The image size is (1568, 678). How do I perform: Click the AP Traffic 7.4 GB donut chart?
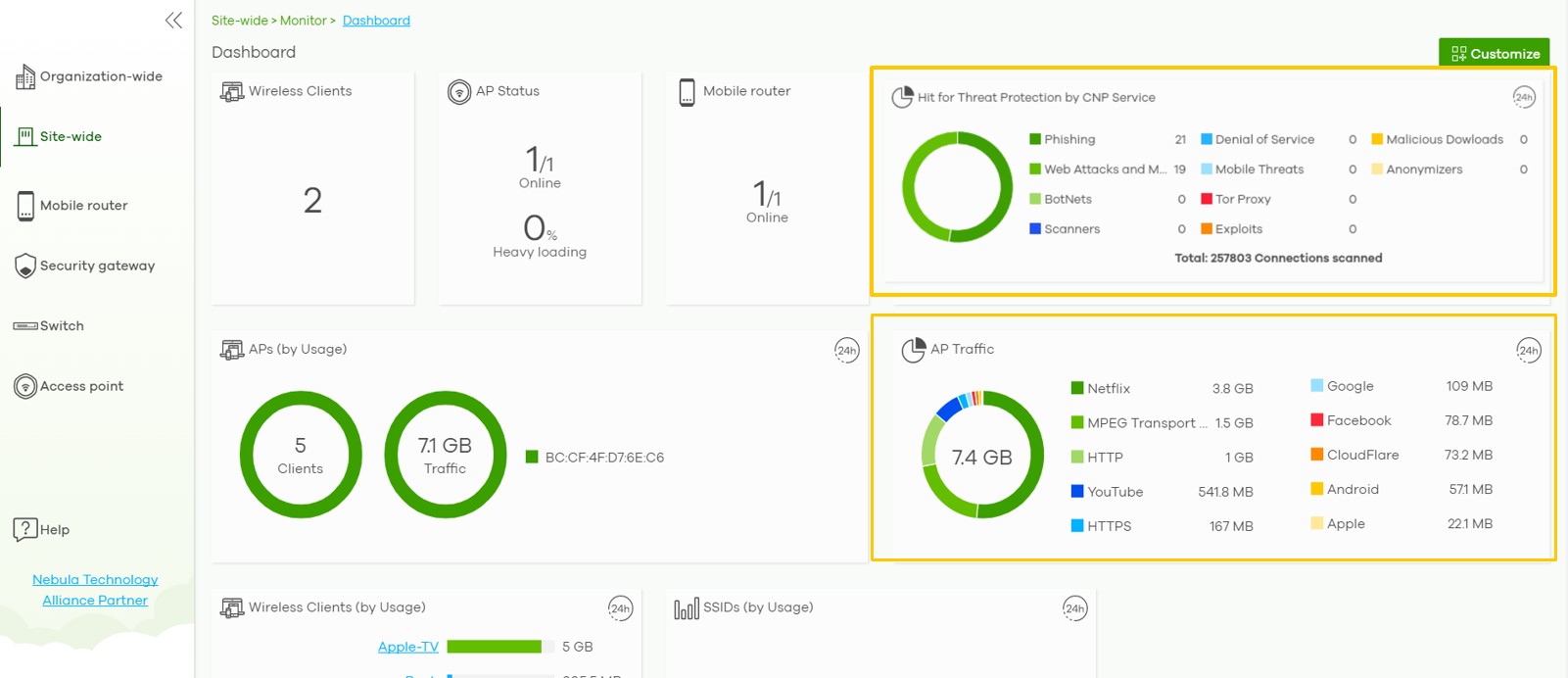pos(982,456)
